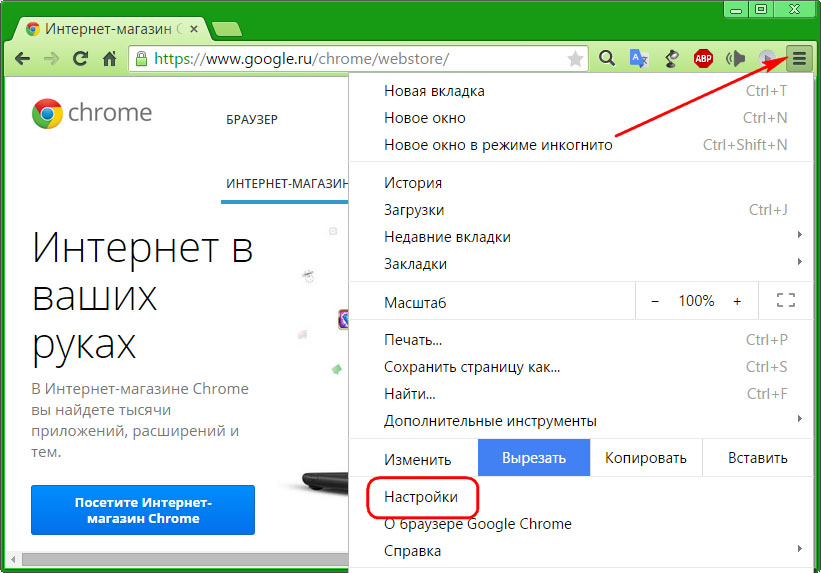This screenshot has height=573, width=821.
Task: Click the browser Back arrow
Action: (23, 59)
